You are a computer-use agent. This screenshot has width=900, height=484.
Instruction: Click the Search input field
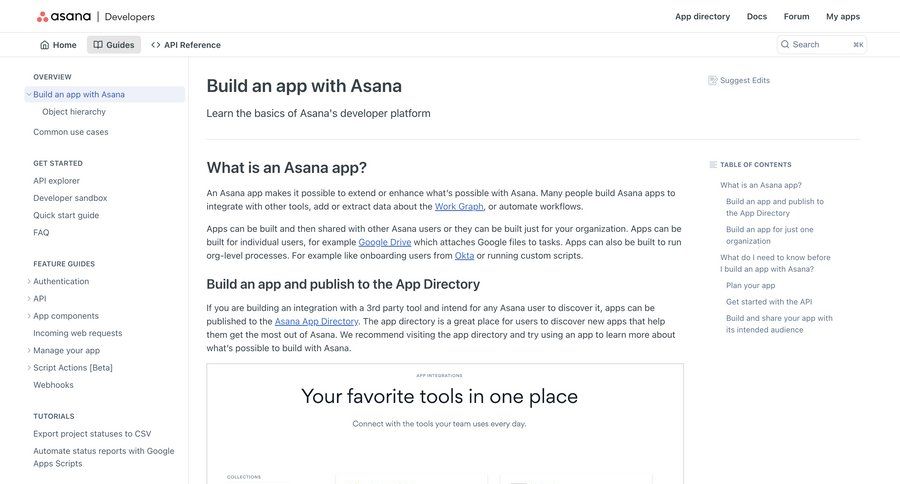coord(821,44)
